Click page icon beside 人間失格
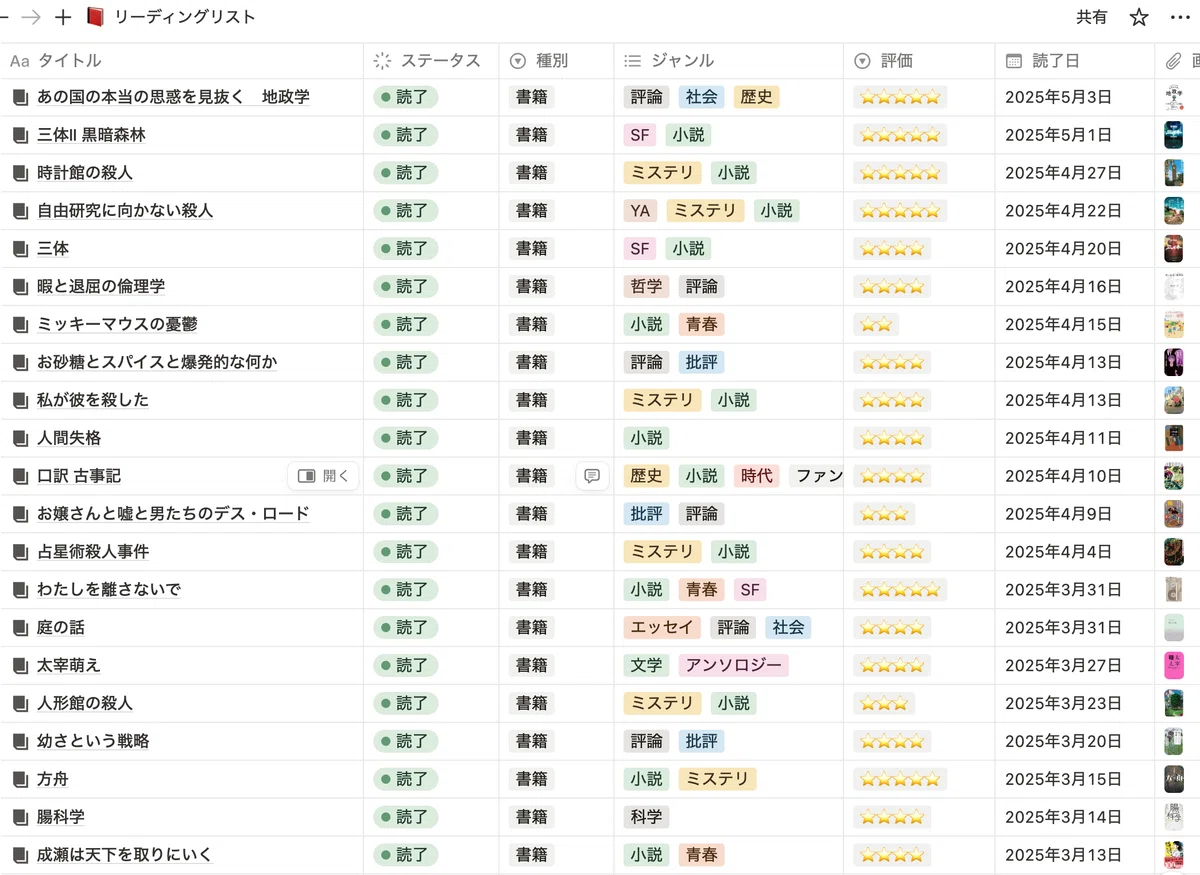The width and height of the screenshot is (1200, 875). coord(20,438)
